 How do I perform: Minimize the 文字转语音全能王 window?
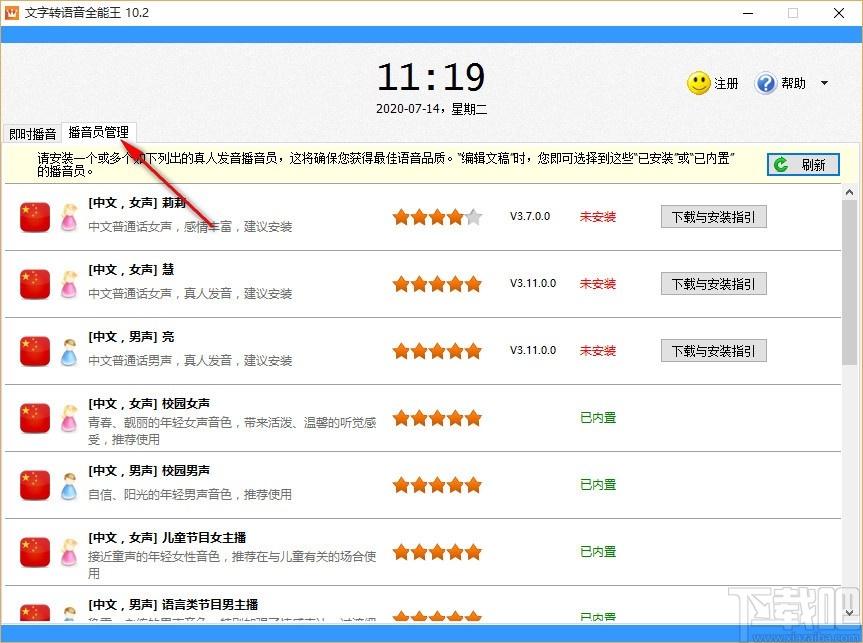pyautogui.click(x=748, y=13)
